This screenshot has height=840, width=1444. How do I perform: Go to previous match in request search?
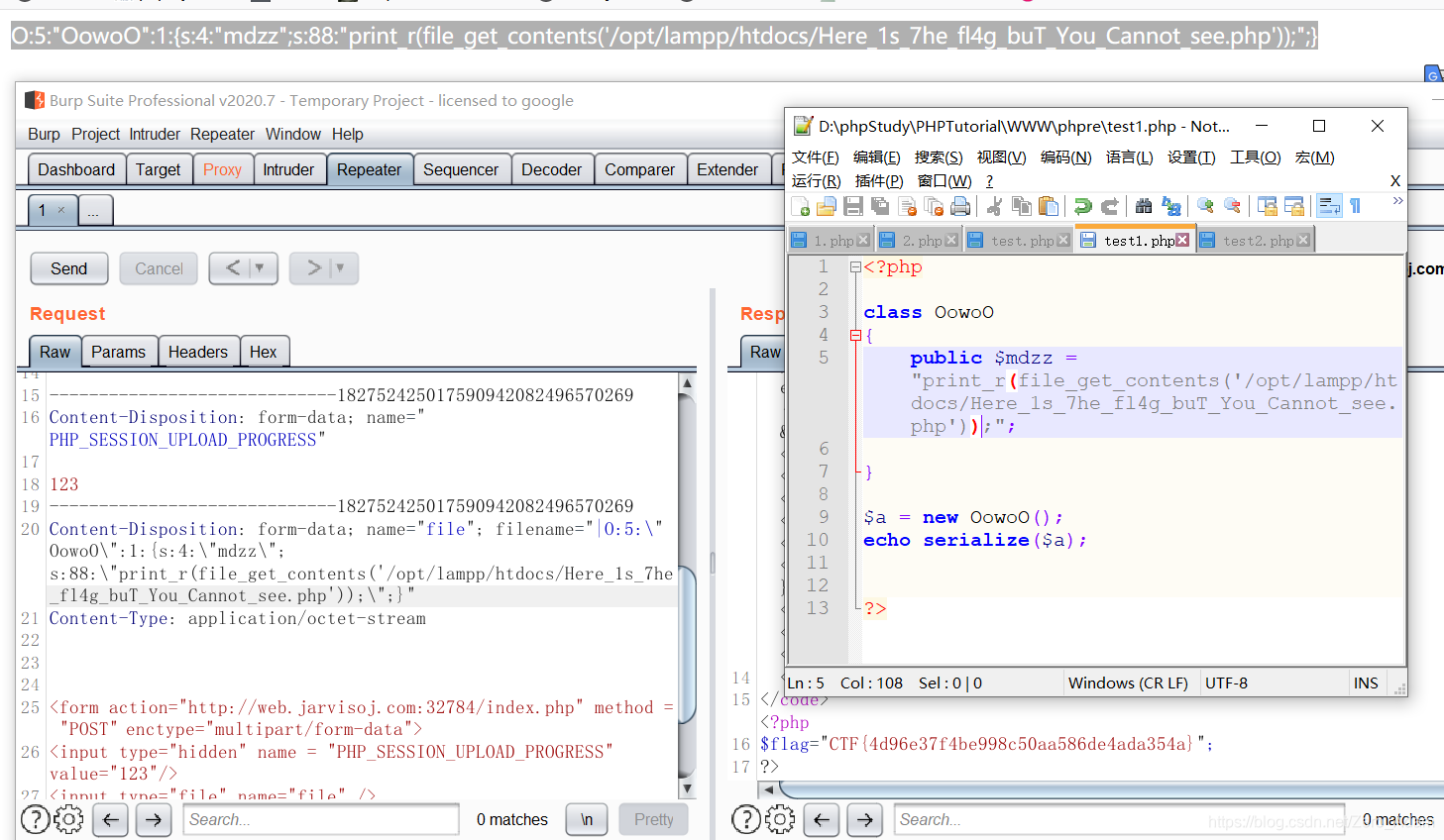coord(111,819)
